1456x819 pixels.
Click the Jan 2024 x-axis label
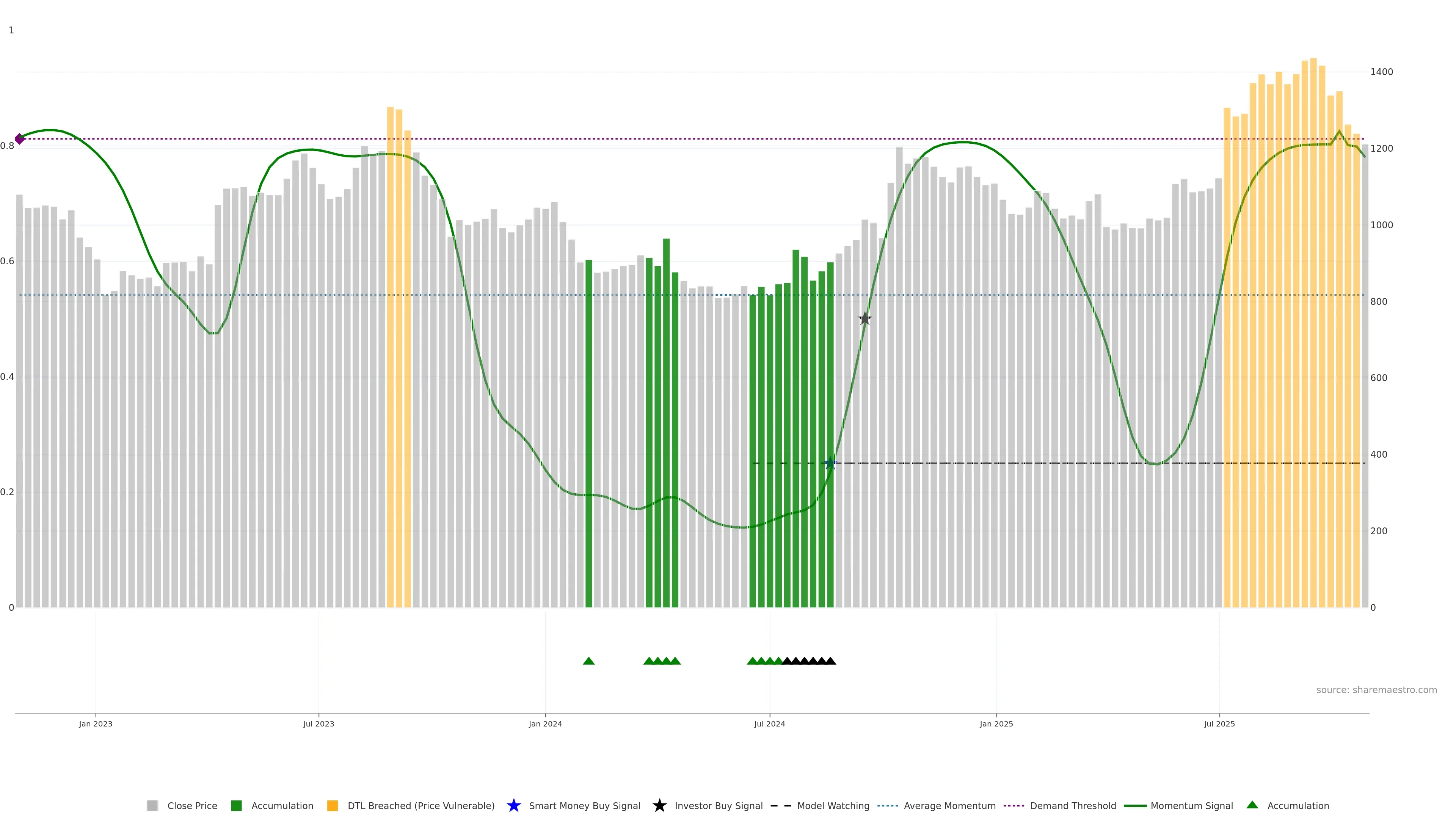coord(545,724)
